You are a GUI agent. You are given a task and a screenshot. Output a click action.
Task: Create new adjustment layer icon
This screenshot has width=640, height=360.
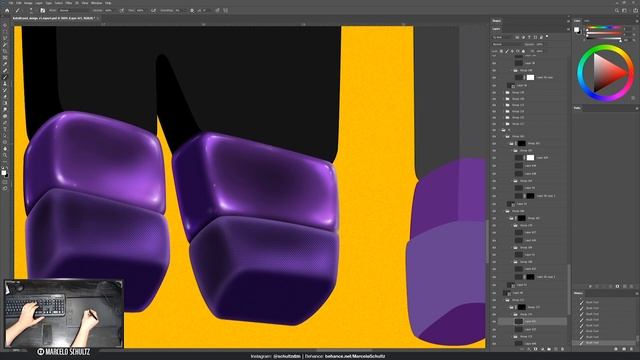pos(542,349)
